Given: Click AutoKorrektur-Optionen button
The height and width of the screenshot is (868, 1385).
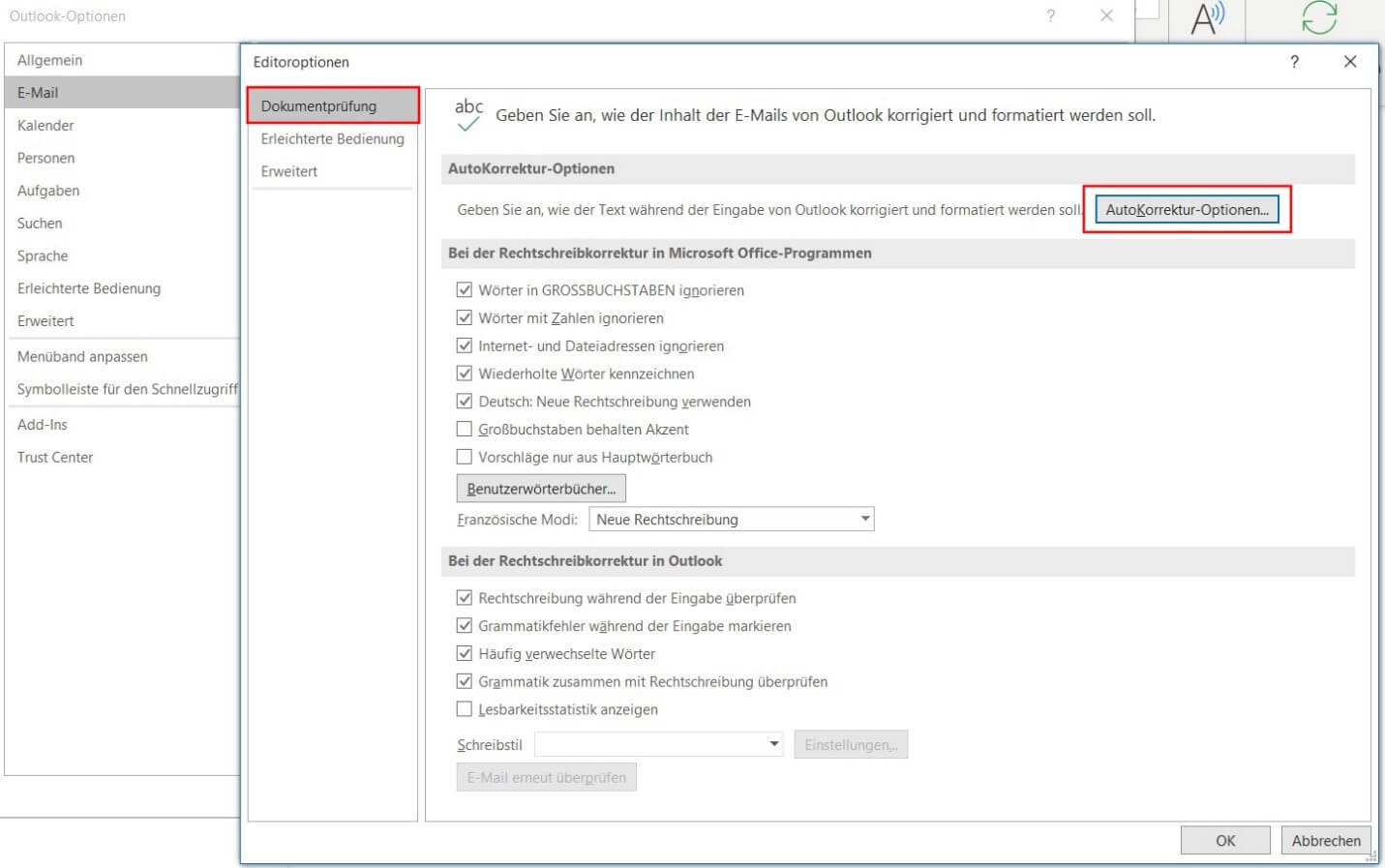Looking at the screenshot, I should 1187,209.
